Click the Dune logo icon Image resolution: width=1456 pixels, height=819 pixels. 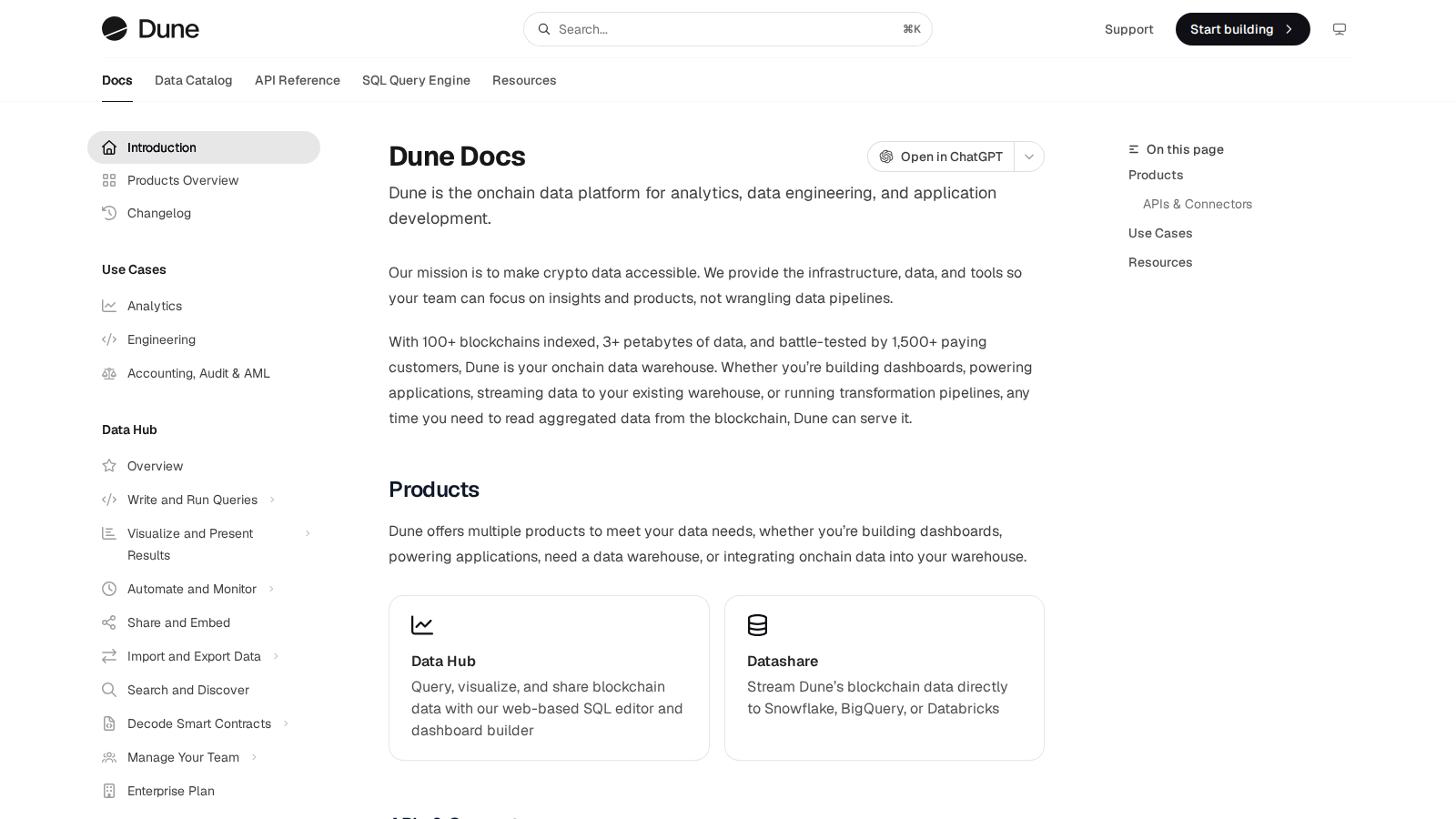click(115, 29)
